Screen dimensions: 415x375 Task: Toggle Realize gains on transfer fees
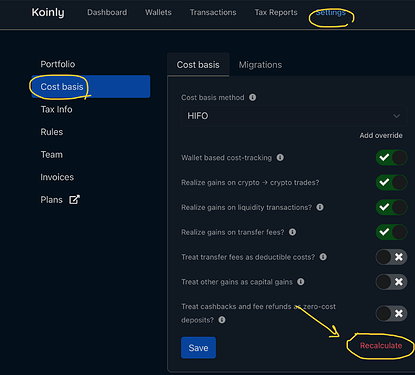click(x=391, y=232)
